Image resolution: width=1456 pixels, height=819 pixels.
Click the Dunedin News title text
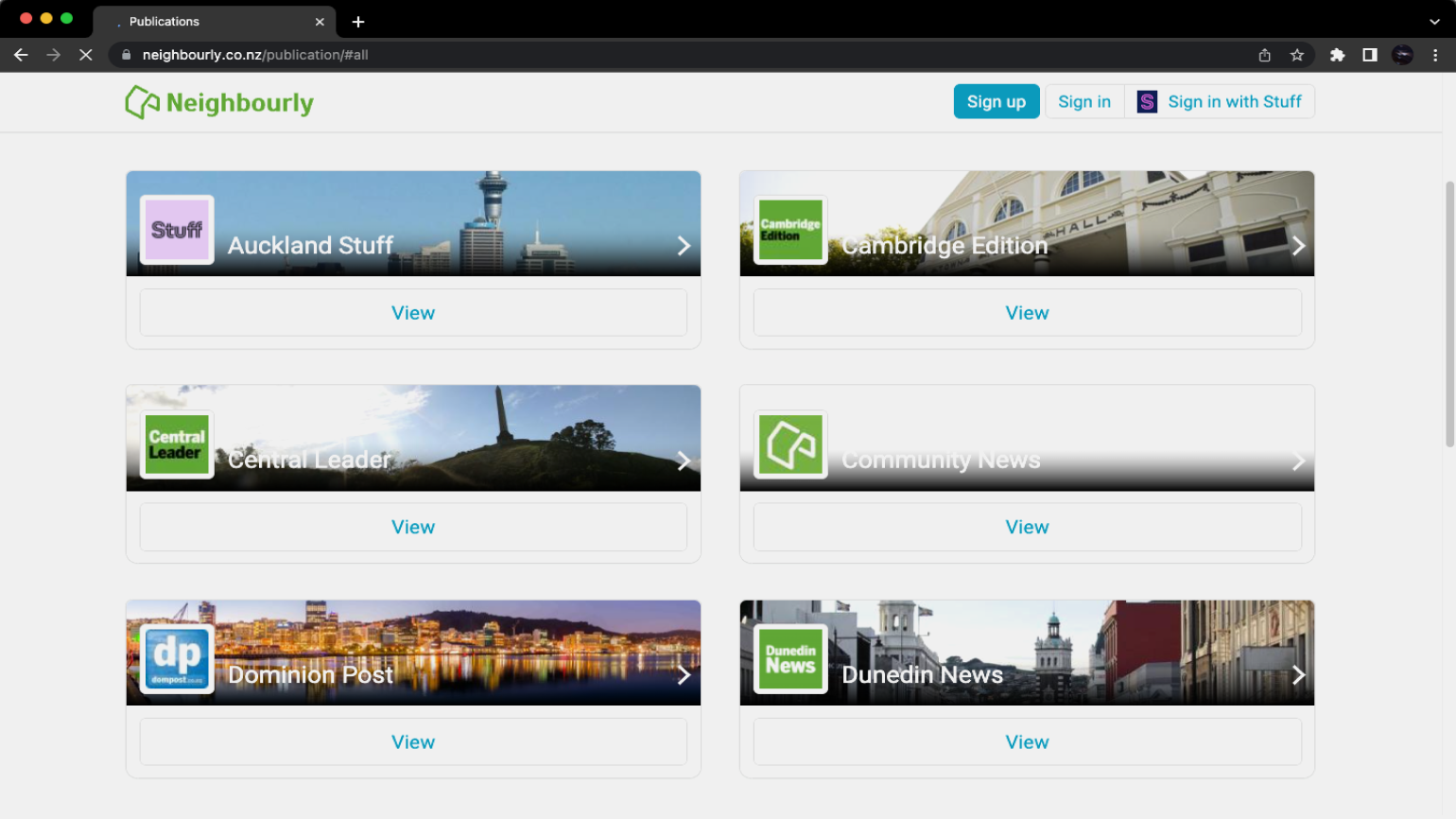click(x=922, y=675)
